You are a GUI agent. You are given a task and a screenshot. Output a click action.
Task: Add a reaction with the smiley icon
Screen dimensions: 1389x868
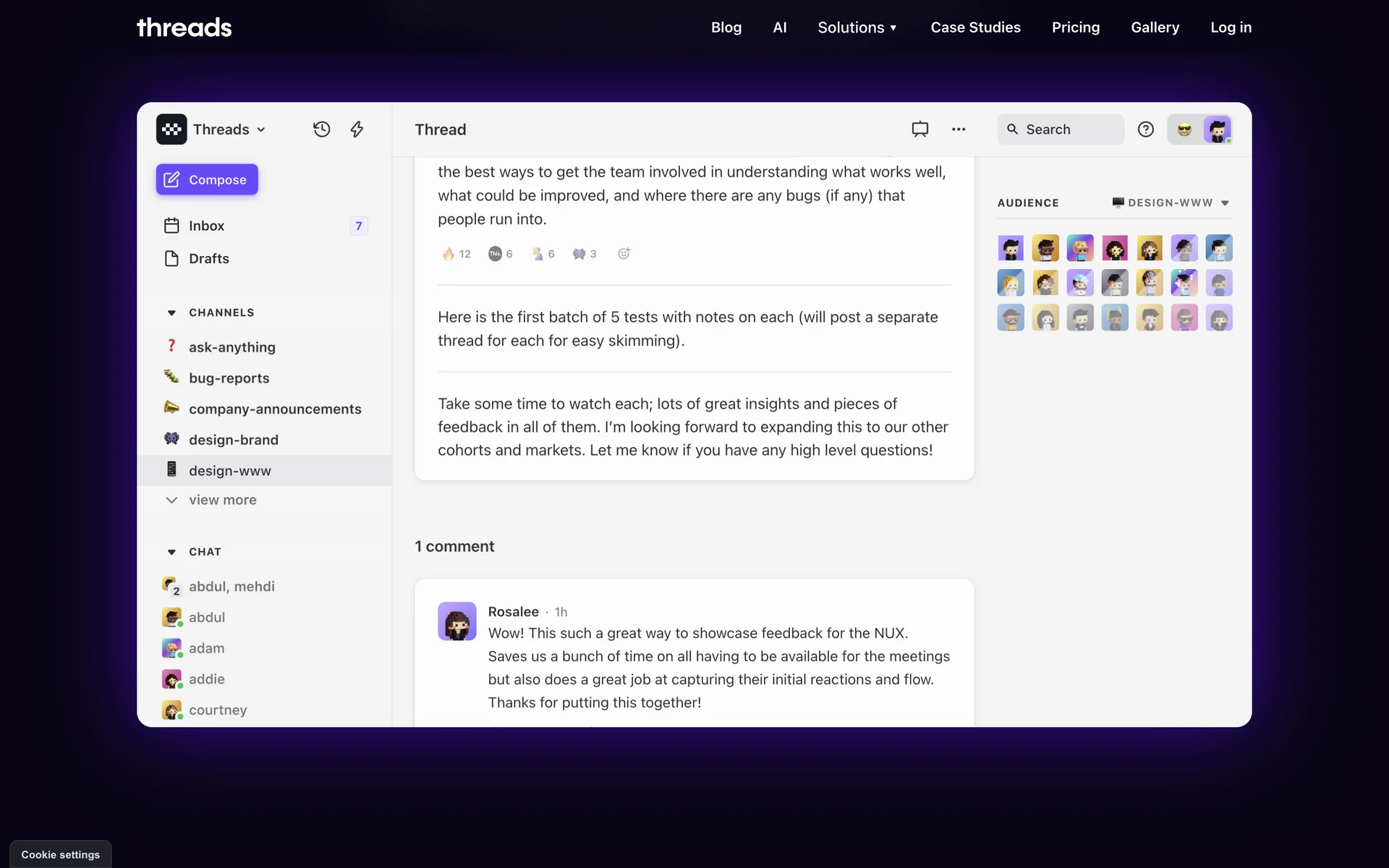point(624,253)
